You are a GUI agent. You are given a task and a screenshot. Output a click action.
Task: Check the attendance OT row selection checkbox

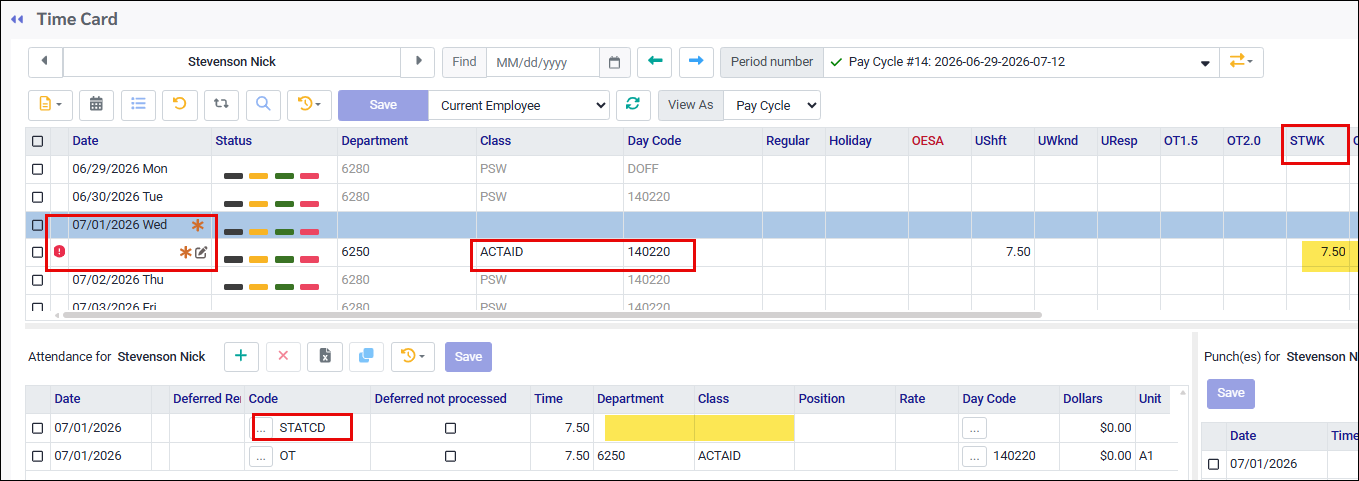point(37,456)
